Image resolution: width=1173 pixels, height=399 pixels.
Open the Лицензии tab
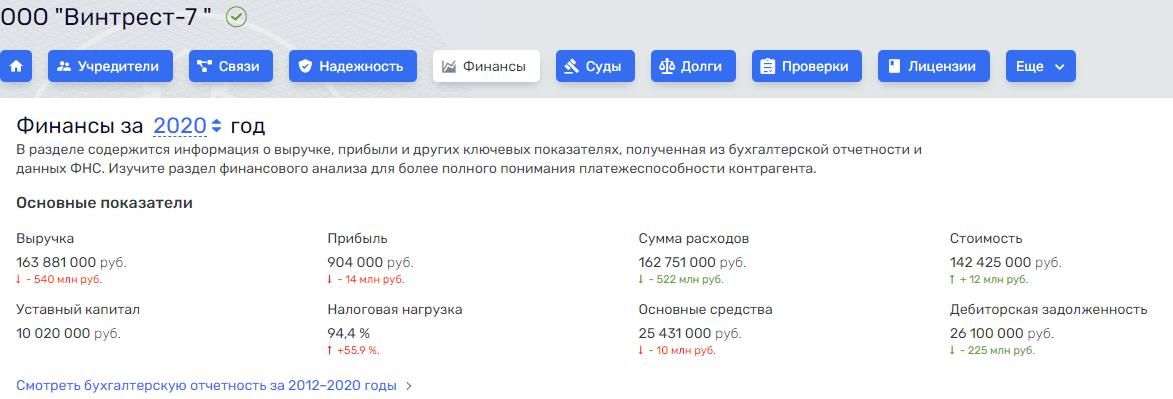[x=934, y=67]
